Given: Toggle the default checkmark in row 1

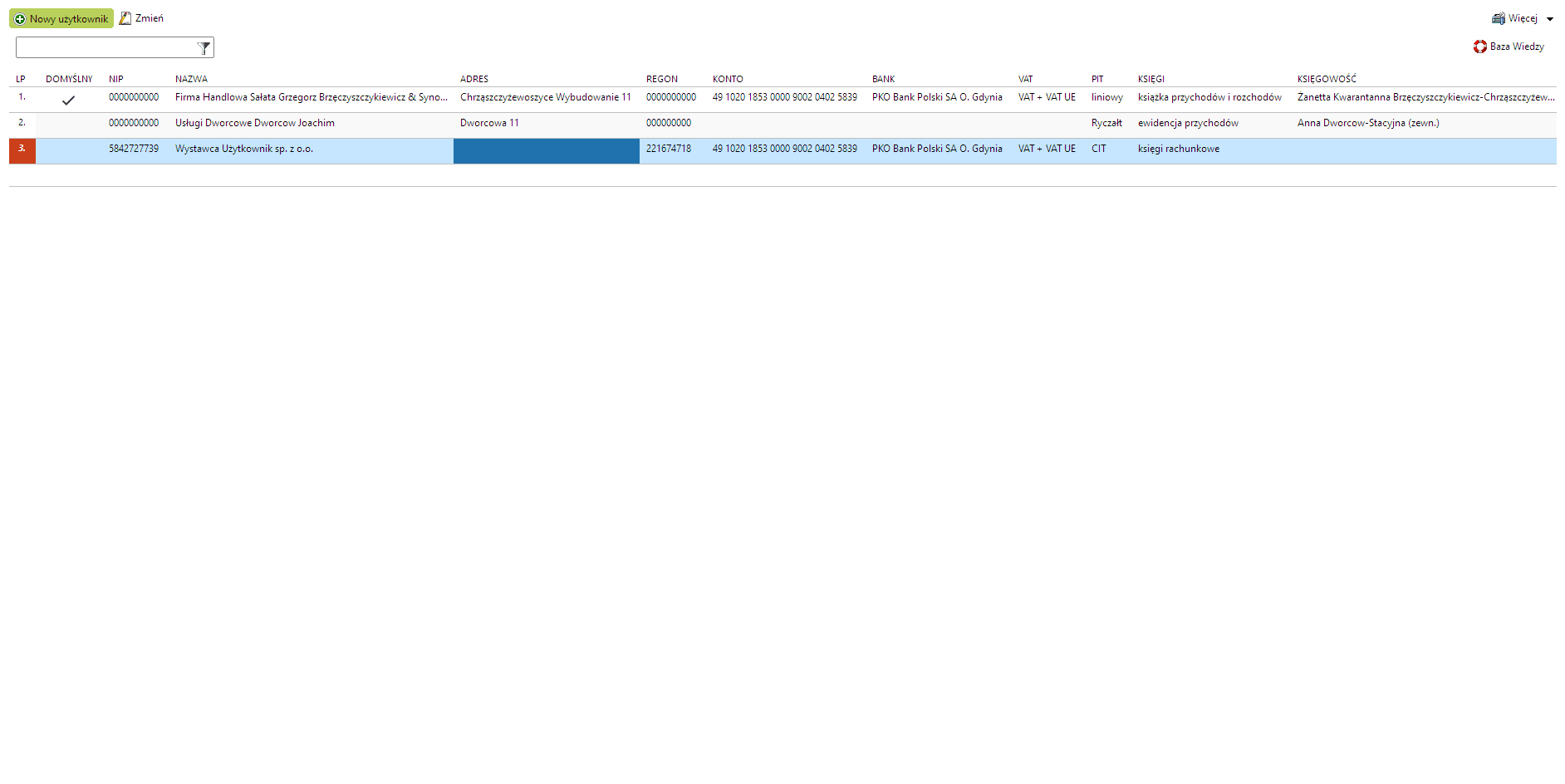Looking at the screenshot, I should coord(68,100).
